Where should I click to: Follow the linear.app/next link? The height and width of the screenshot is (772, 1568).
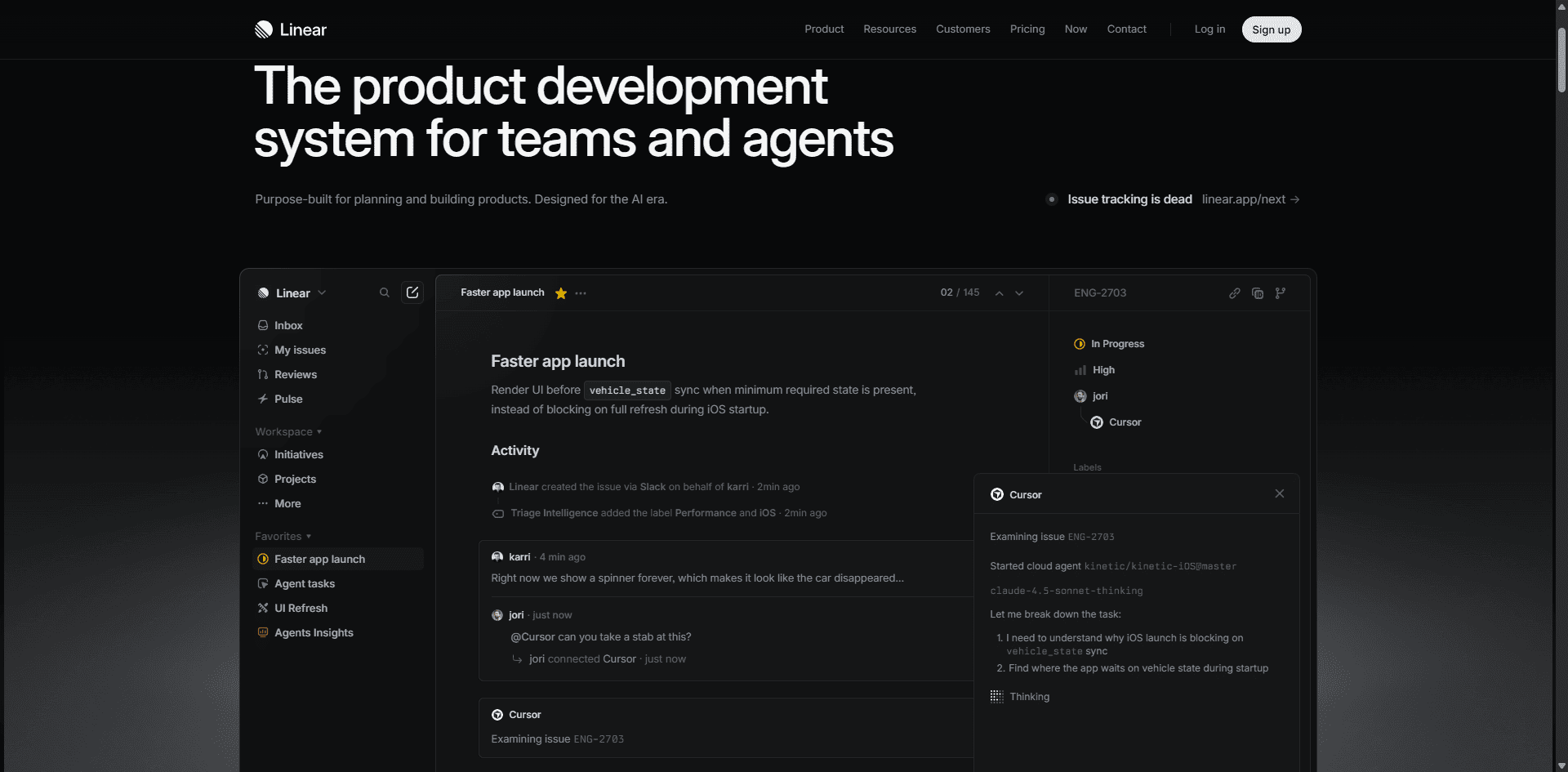1250,199
